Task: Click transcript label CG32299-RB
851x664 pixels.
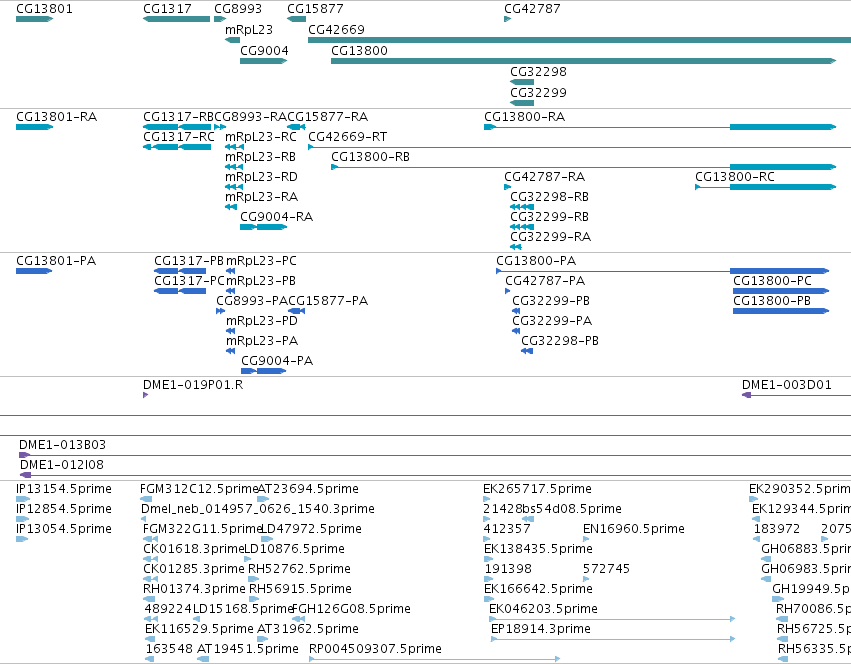Action: point(549,217)
